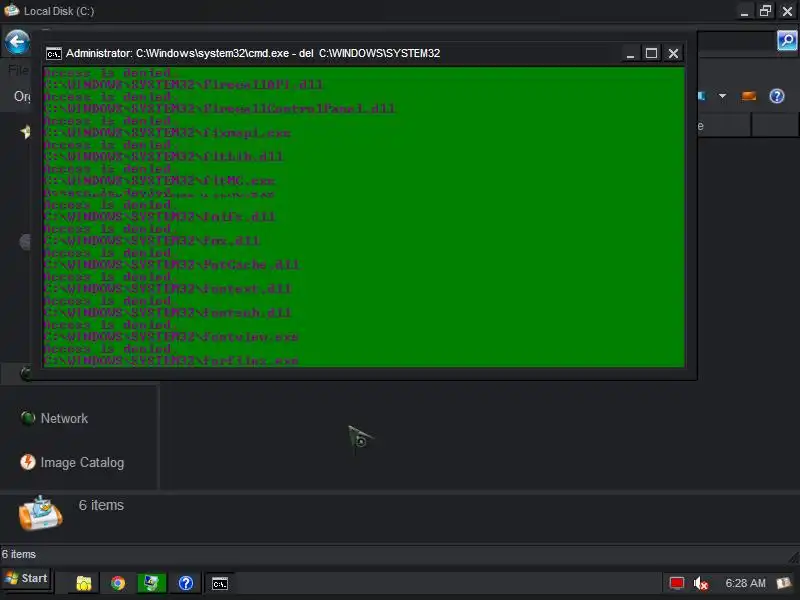Minimize the Administrator cmd window
Screen dimensions: 800x600
(630, 54)
